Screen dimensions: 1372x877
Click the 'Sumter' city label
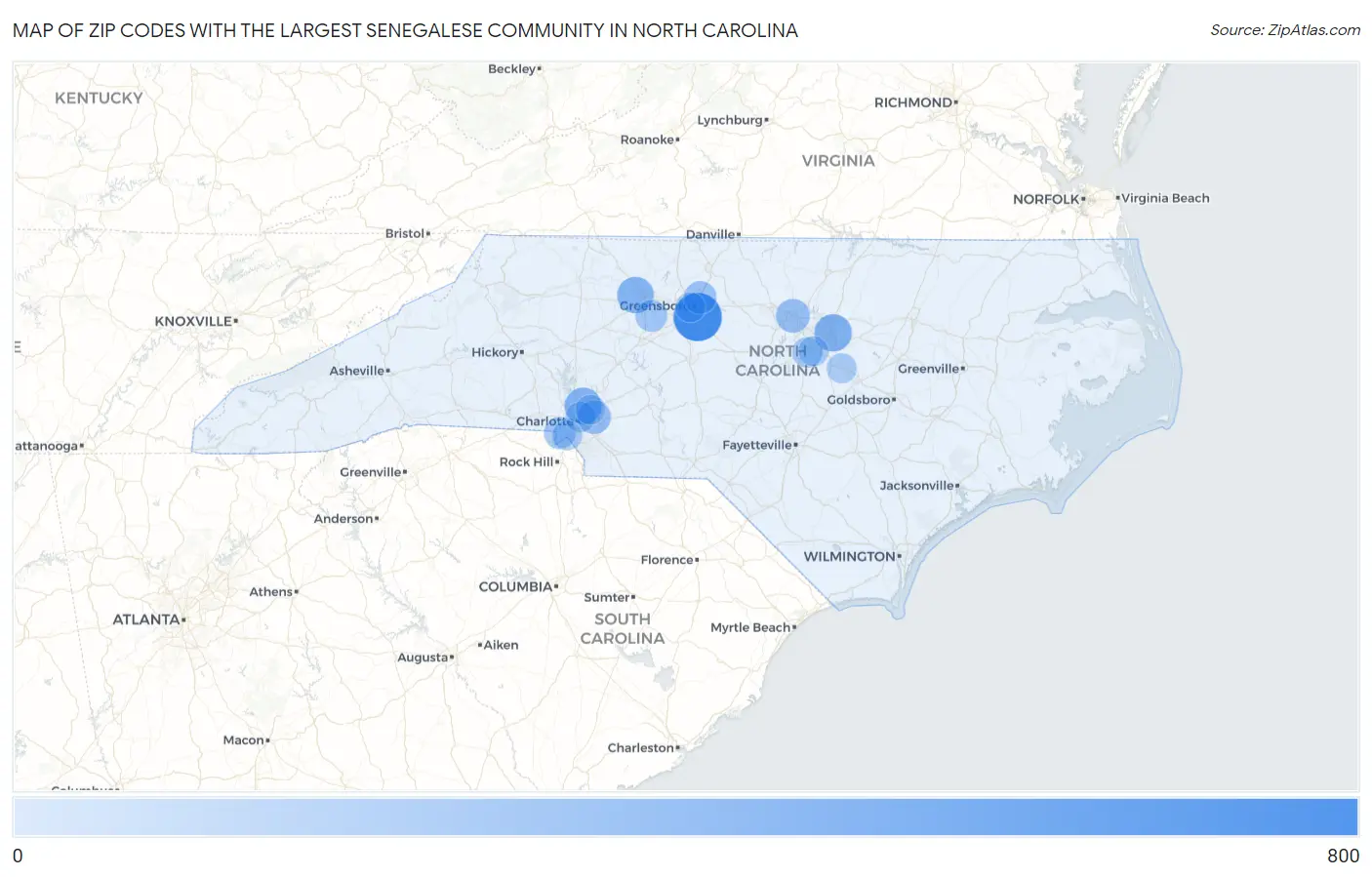click(x=607, y=598)
